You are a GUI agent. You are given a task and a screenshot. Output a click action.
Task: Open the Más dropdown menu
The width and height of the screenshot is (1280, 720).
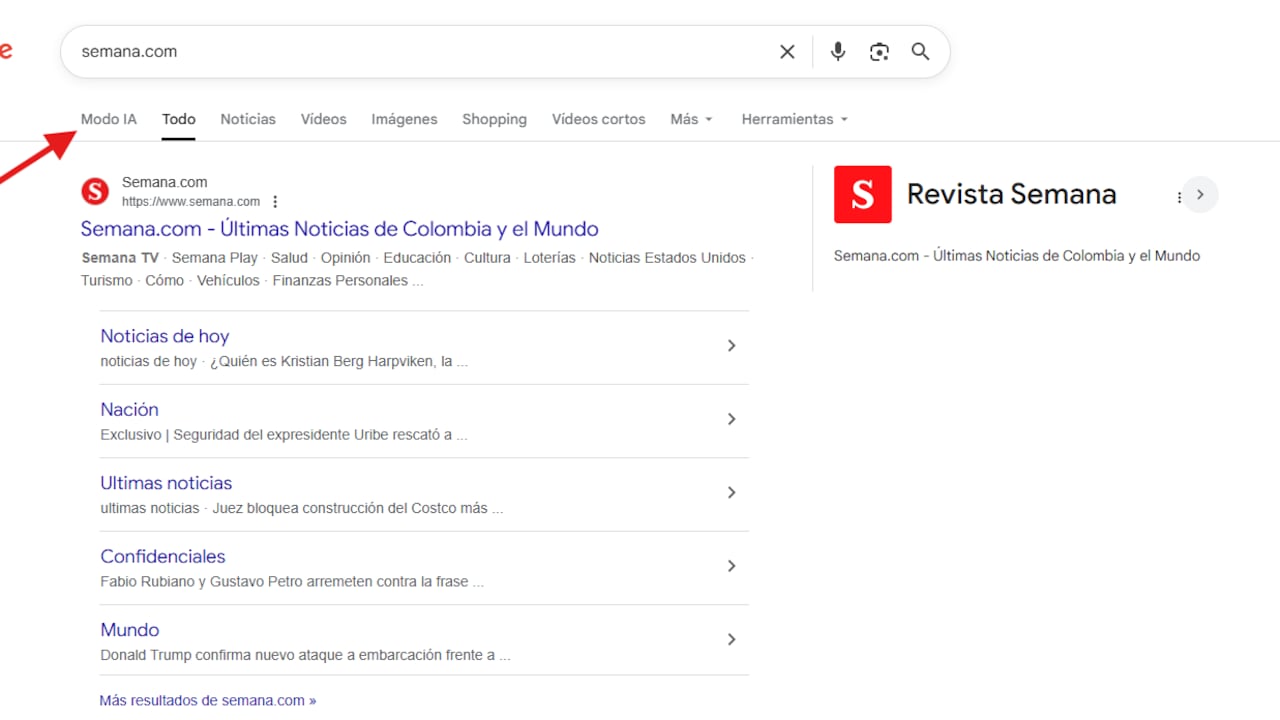pos(691,119)
